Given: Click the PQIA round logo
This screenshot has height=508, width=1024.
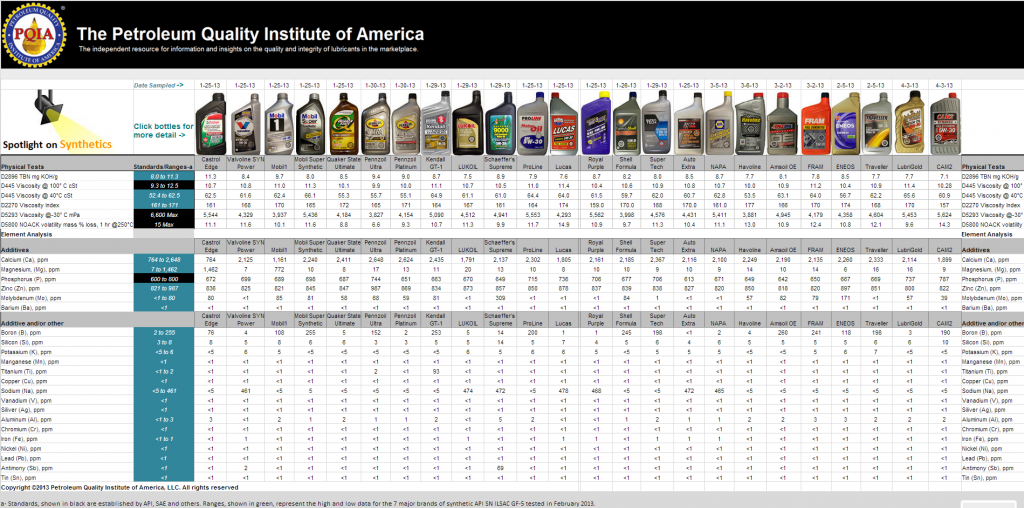Looking at the screenshot, I should 34,35.
